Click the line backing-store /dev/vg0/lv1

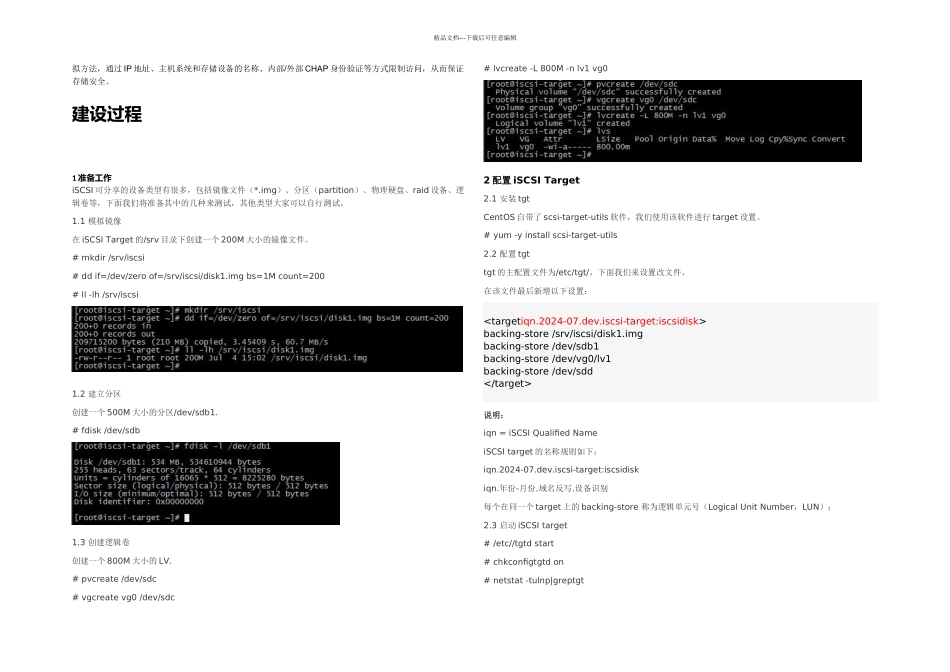pyautogui.click(x=547, y=359)
